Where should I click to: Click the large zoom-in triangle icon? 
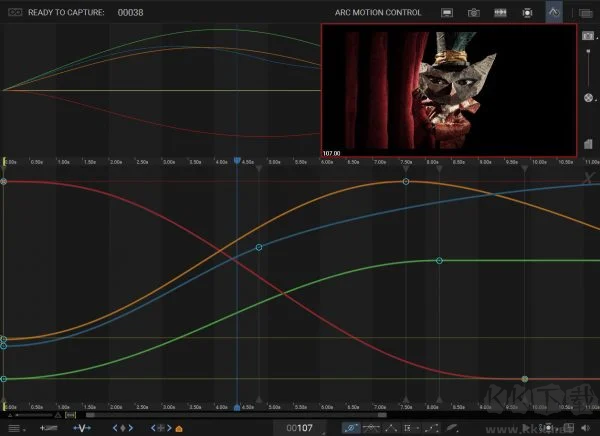click(x=58, y=415)
